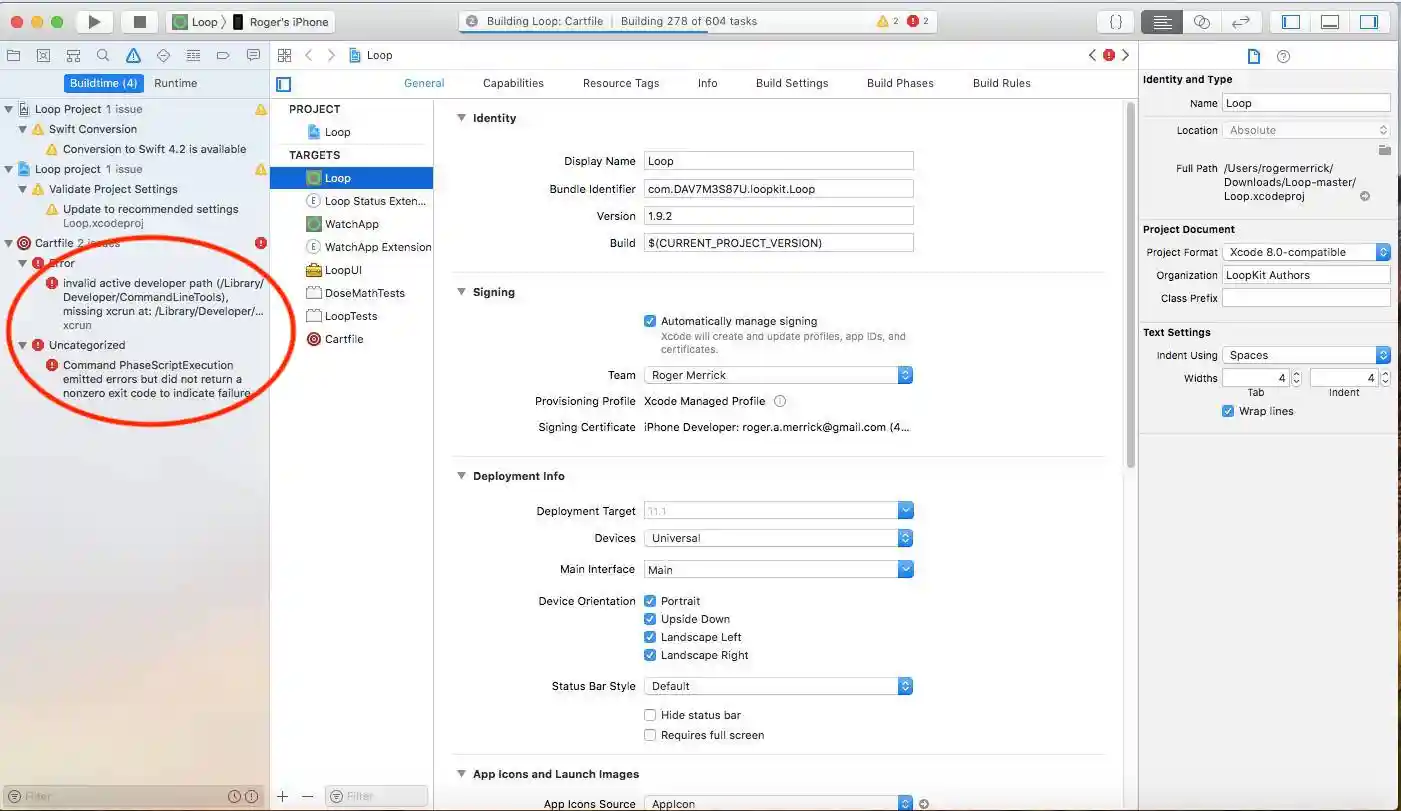Open the Team dropdown
Screen dimensions: 1401x811
tap(778, 375)
